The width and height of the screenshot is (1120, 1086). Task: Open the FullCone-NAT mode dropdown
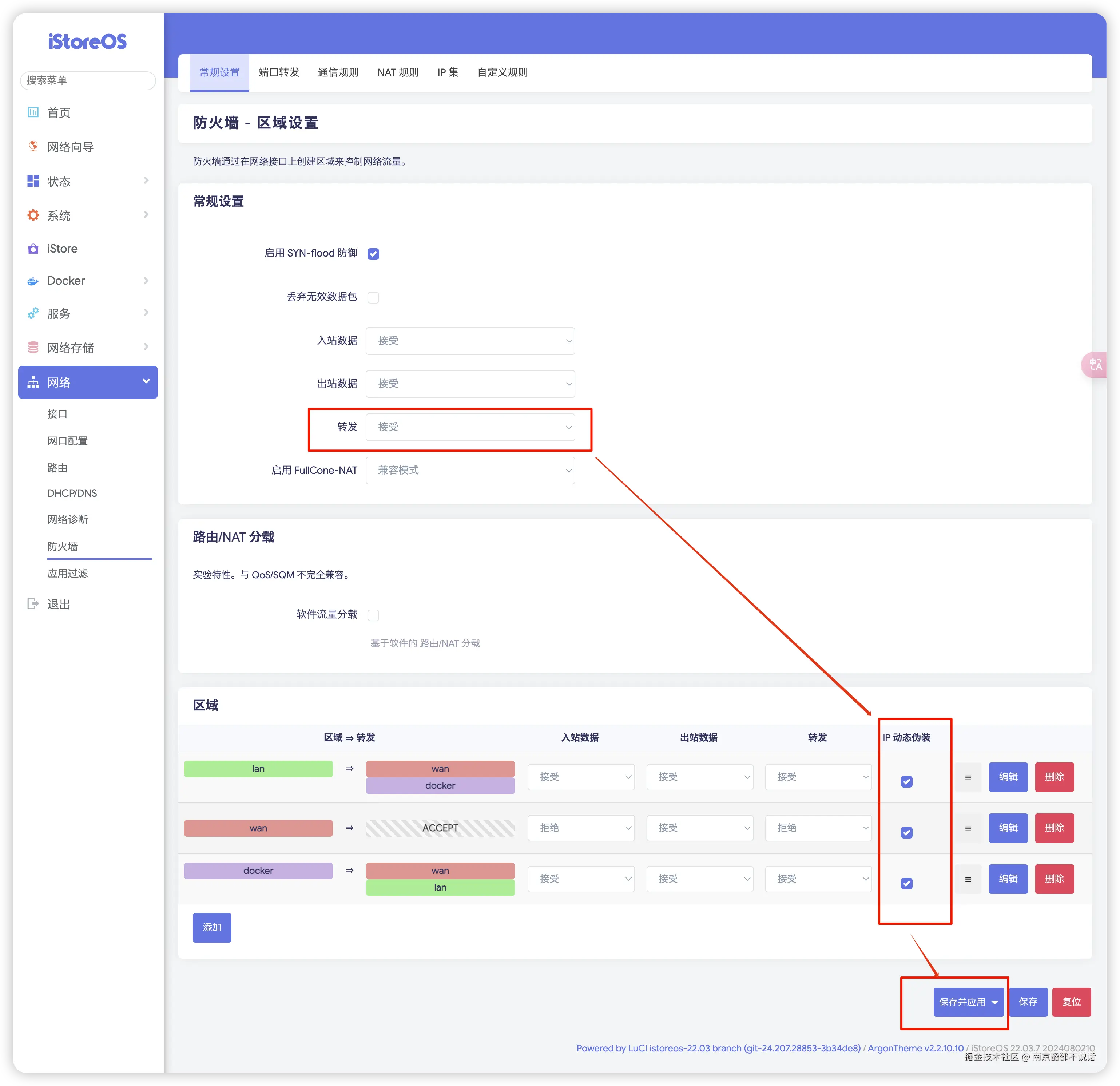click(x=470, y=471)
